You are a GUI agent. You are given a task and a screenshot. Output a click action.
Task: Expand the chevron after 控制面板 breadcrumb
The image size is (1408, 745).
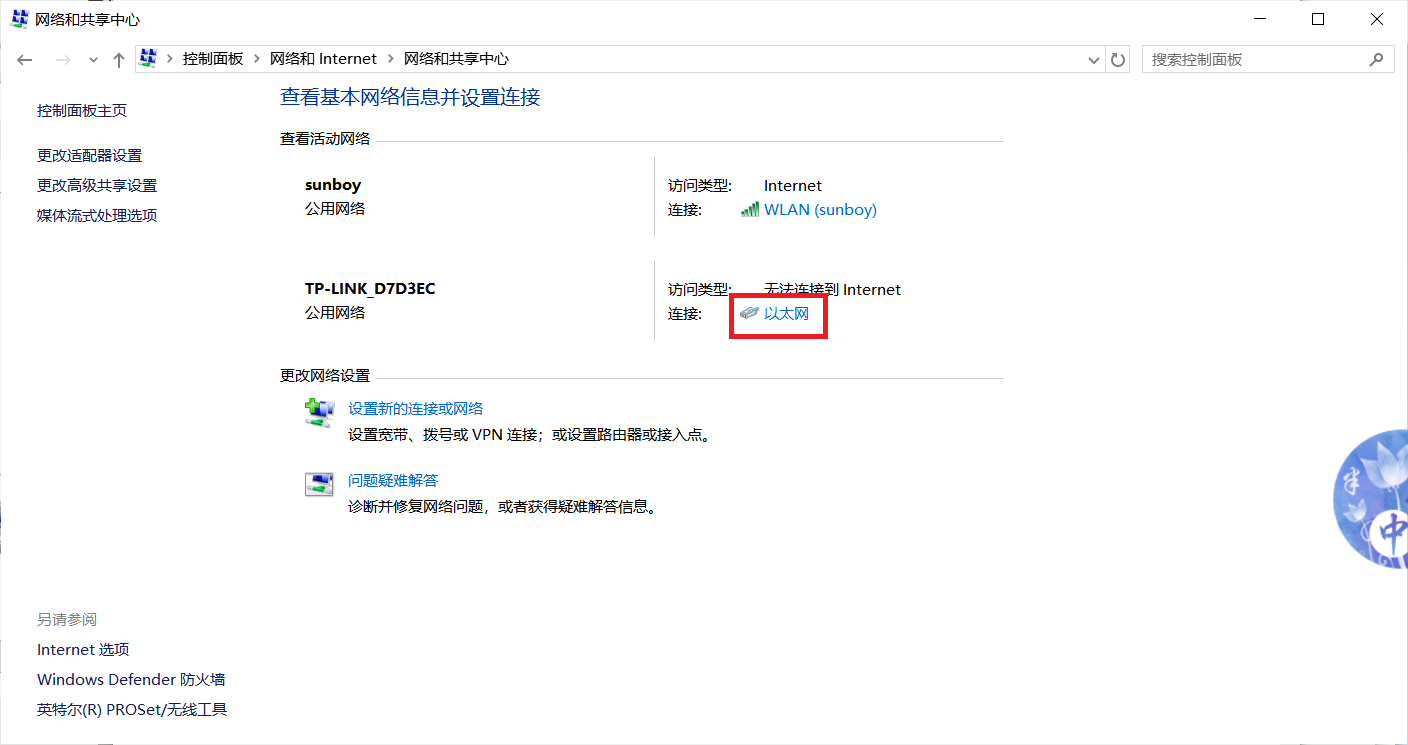257,59
